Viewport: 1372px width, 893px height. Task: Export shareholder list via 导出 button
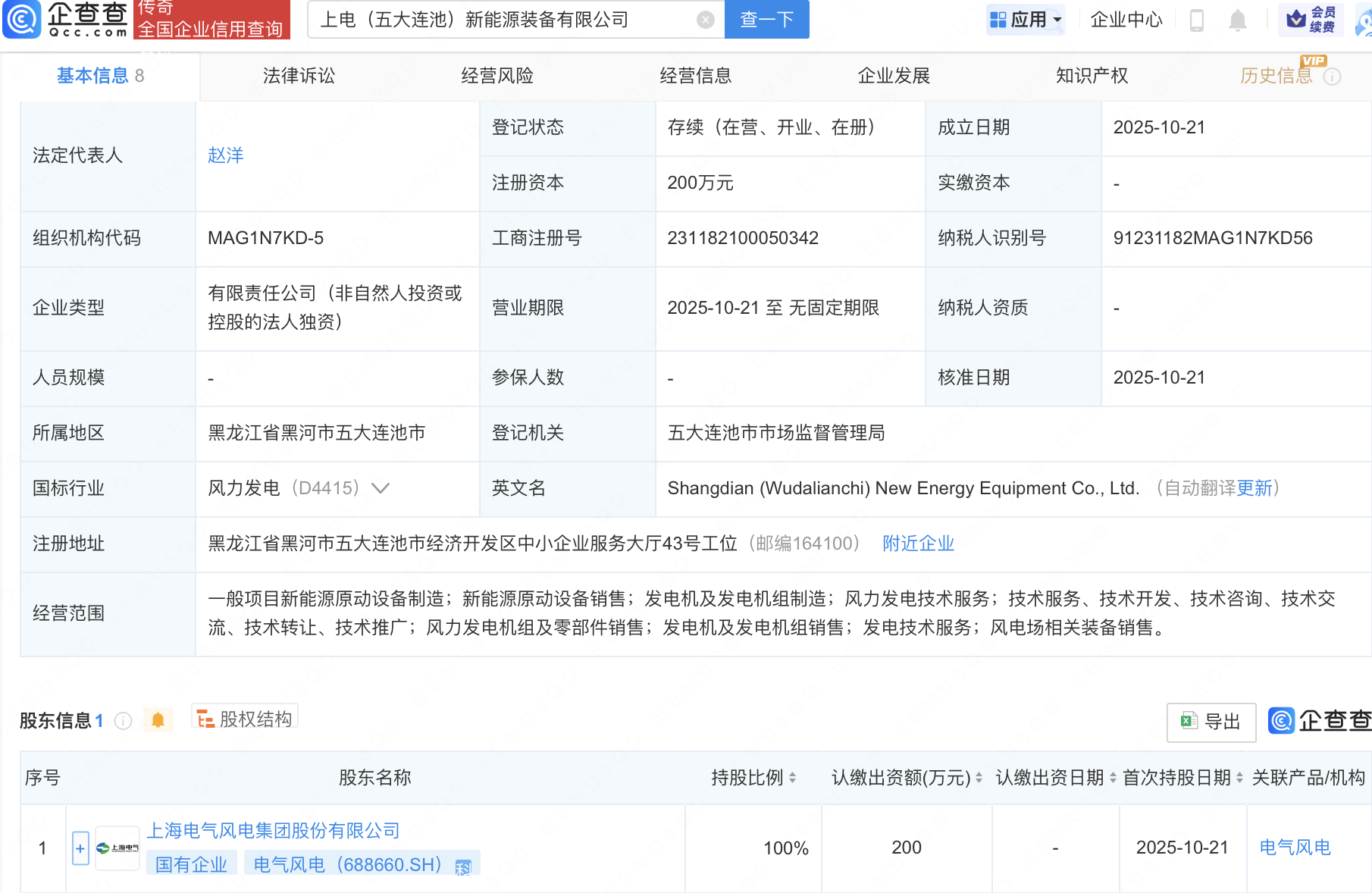pos(1211,722)
